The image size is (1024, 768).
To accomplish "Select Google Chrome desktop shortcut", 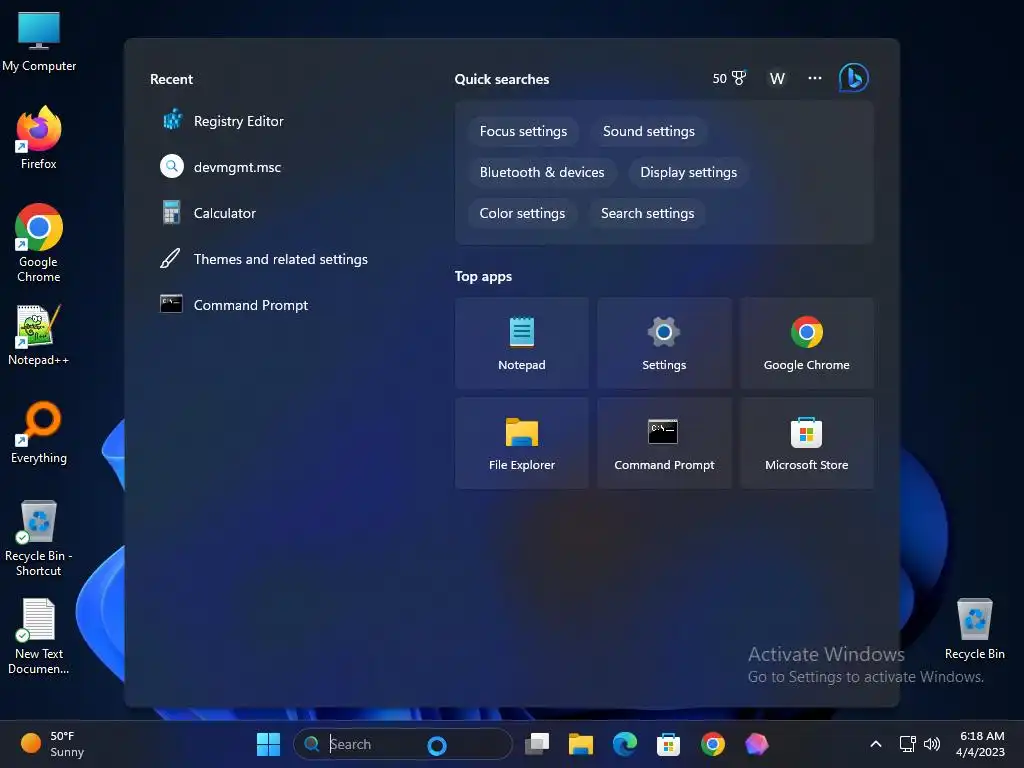I will [x=39, y=243].
